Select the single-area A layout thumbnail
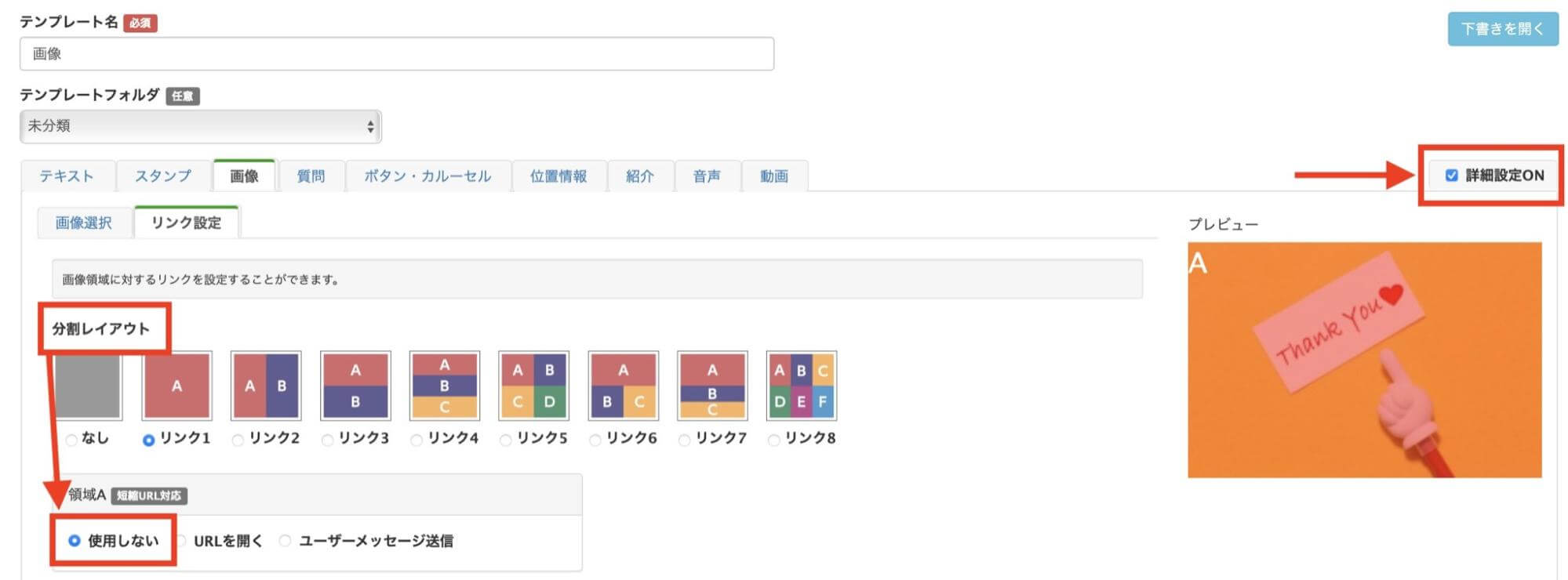The image size is (1568, 580). pos(176,386)
